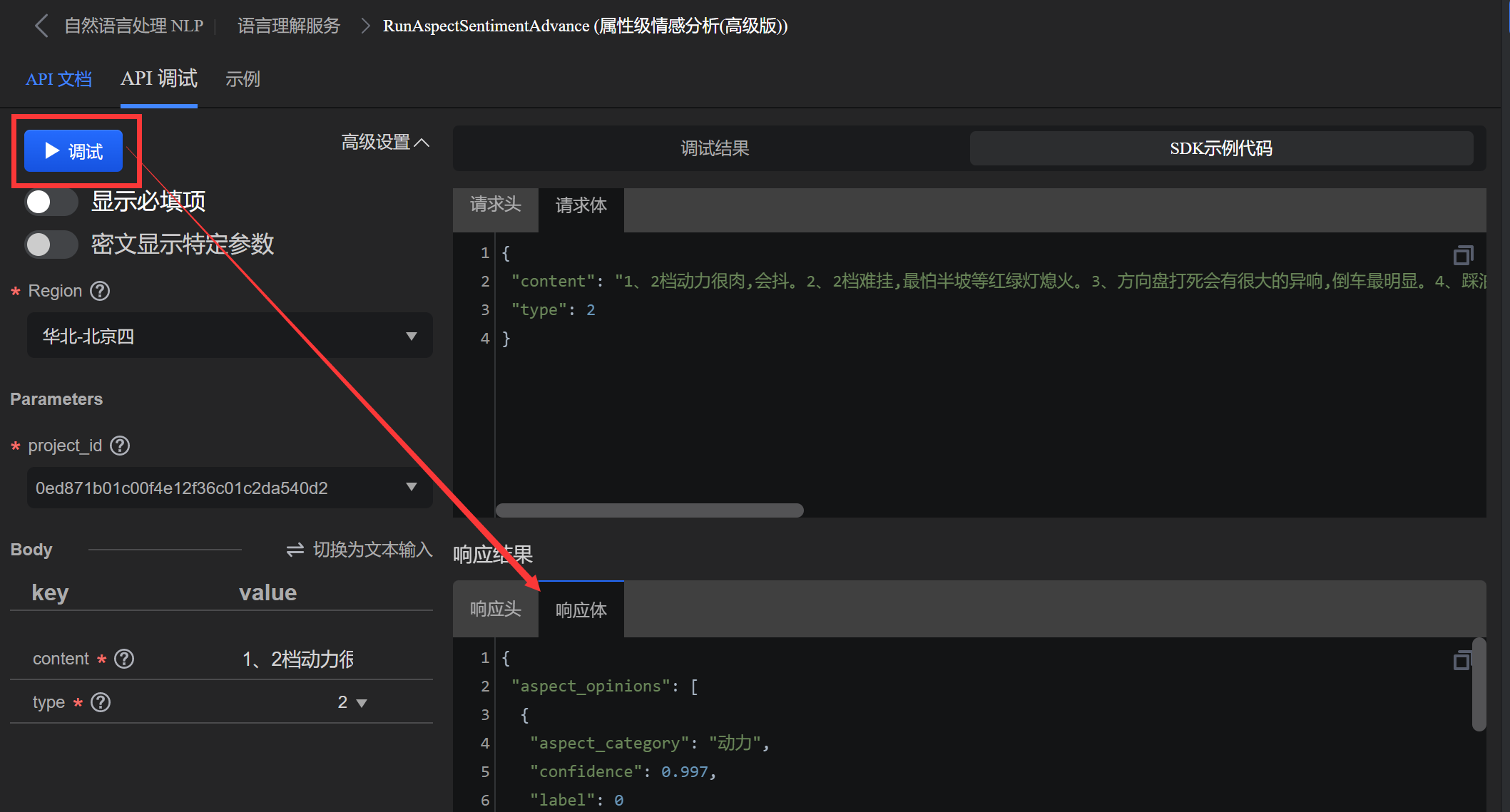
Task: Click the type parameter help icon
Action: 101,702
